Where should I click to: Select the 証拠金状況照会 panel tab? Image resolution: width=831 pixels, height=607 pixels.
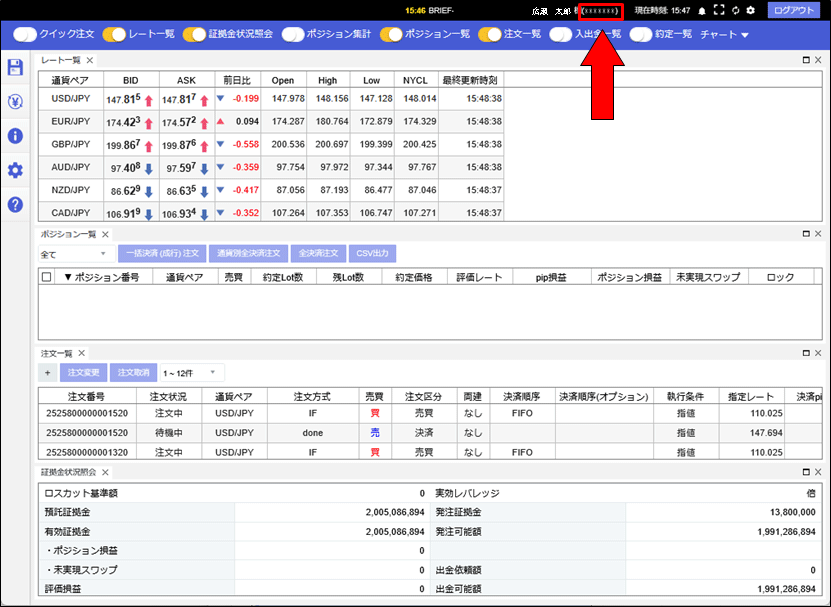(x=68, y=471)
